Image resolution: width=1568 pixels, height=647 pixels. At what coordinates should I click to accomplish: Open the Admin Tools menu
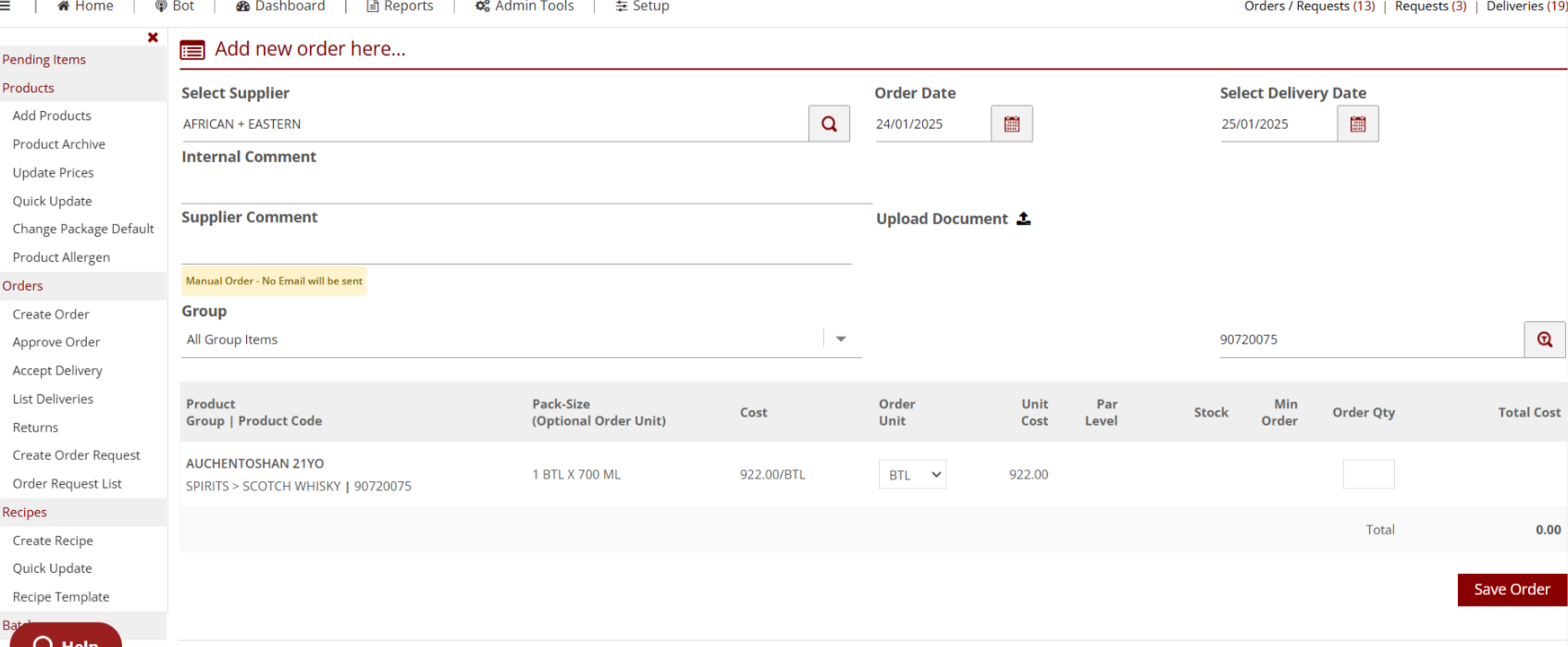pos(525,6)
